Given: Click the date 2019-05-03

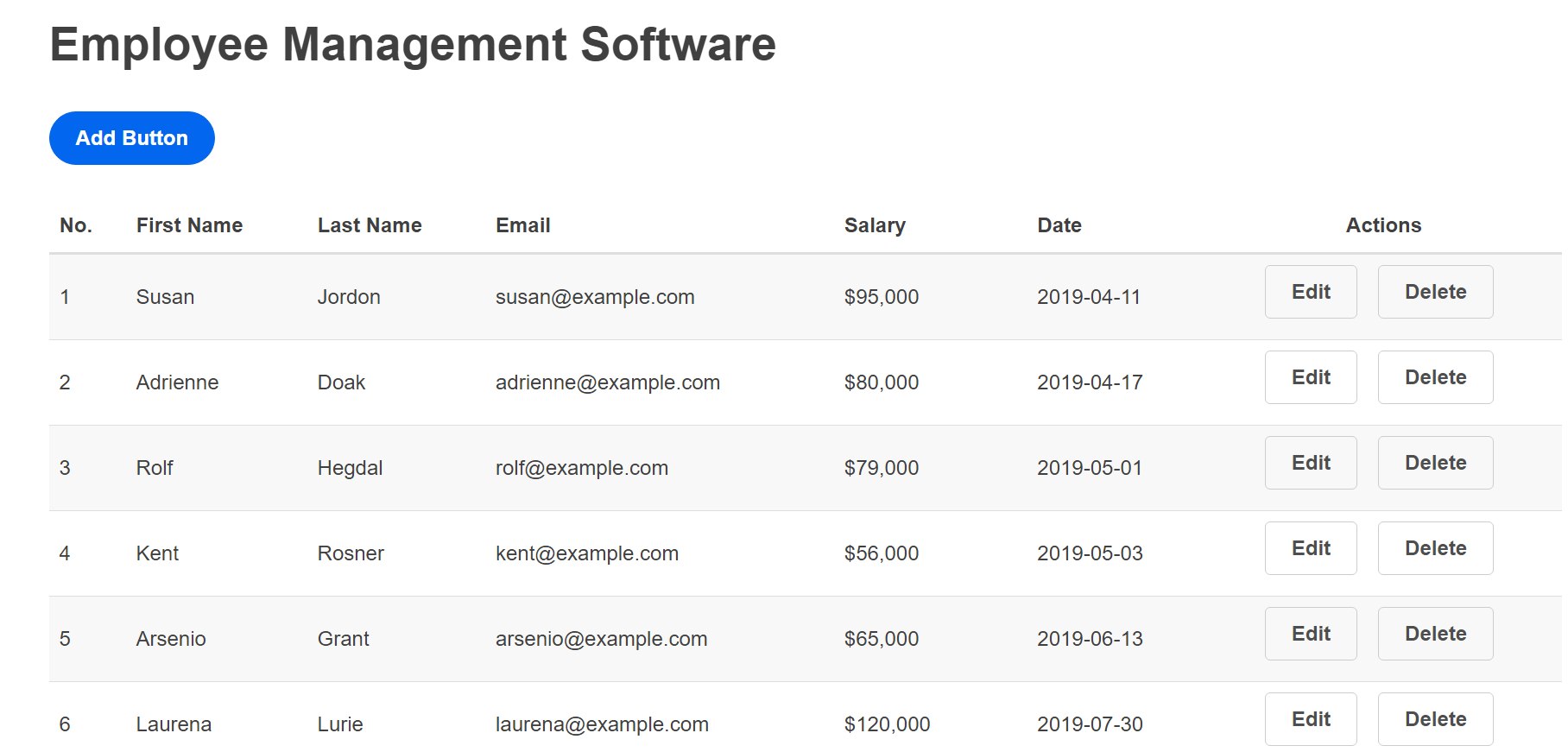Looking at the screenshot, I should click(1090, 553).
